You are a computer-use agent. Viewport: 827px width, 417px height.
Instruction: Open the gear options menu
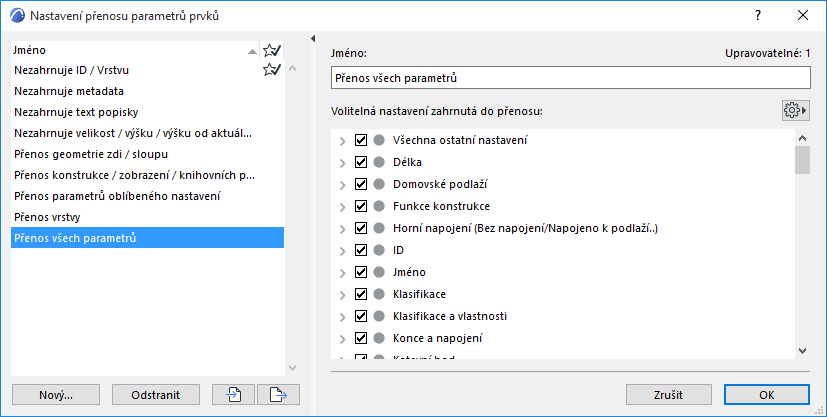[796, 110]
